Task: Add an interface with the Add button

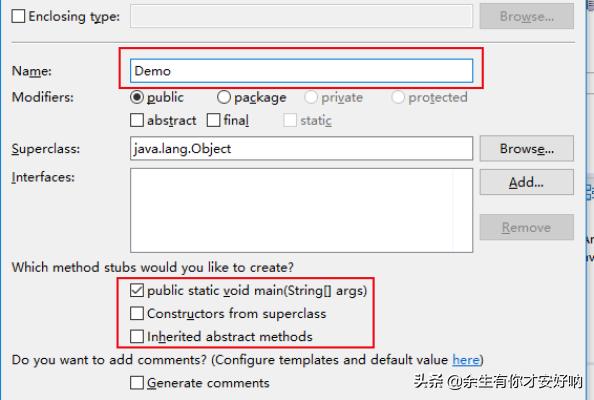Action: click(527, 182)
